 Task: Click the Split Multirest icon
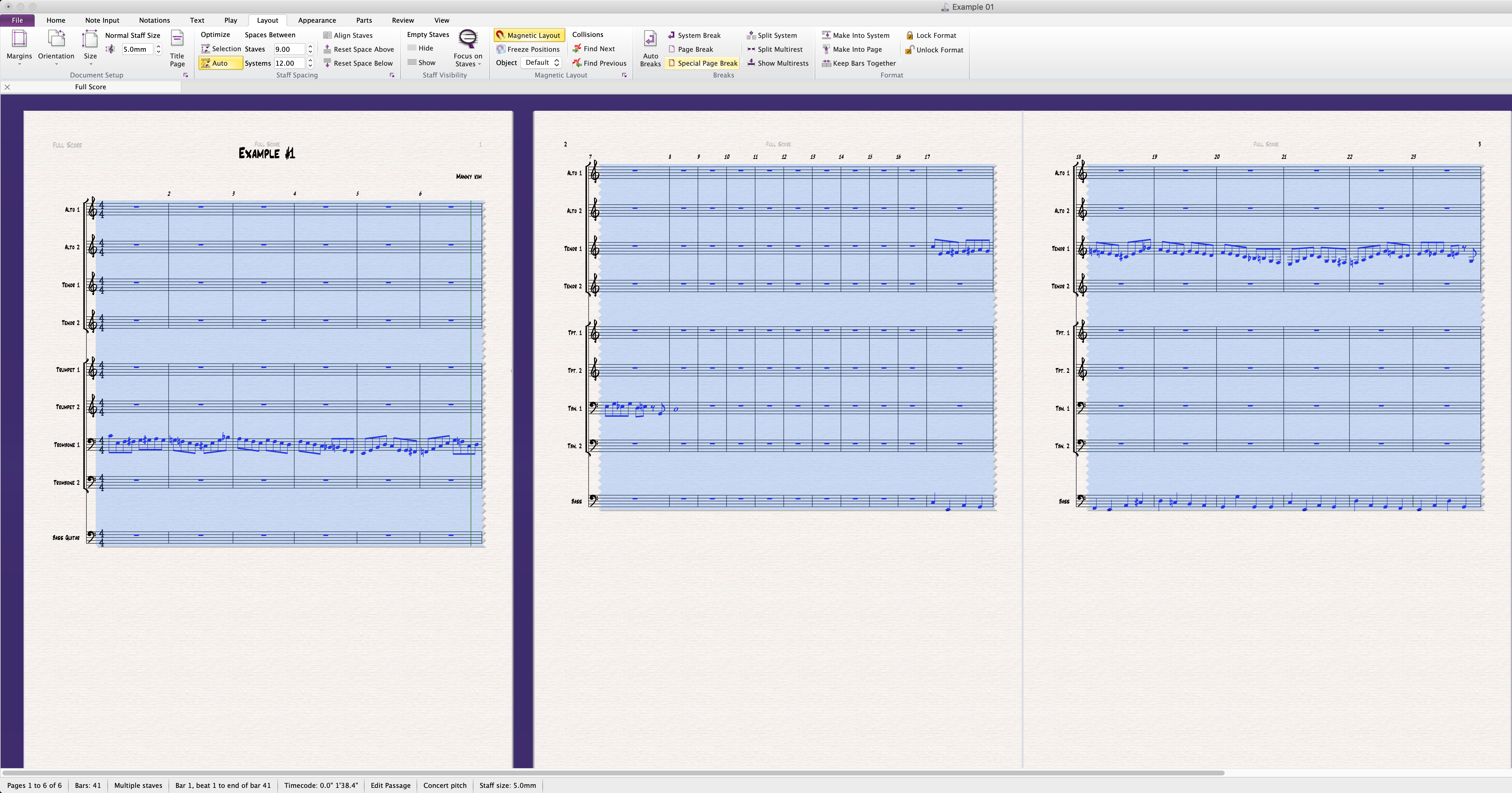751,49
